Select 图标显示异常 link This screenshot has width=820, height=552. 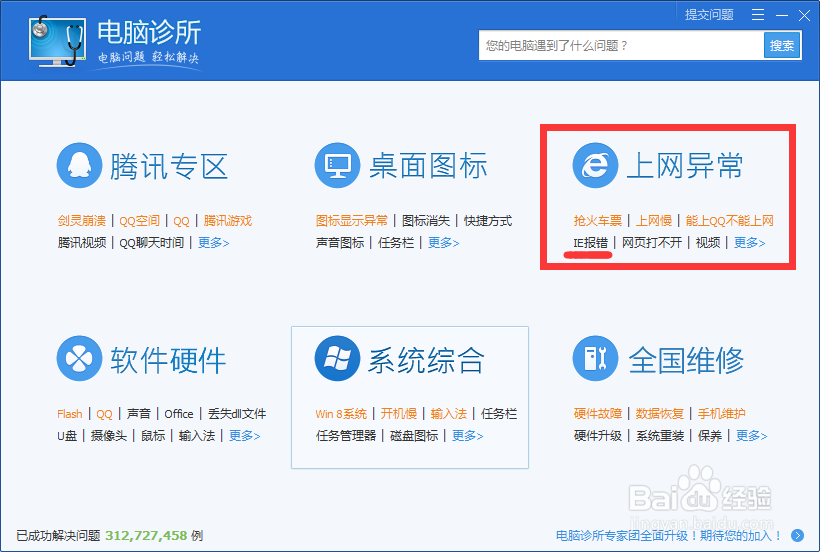[352, 221]
